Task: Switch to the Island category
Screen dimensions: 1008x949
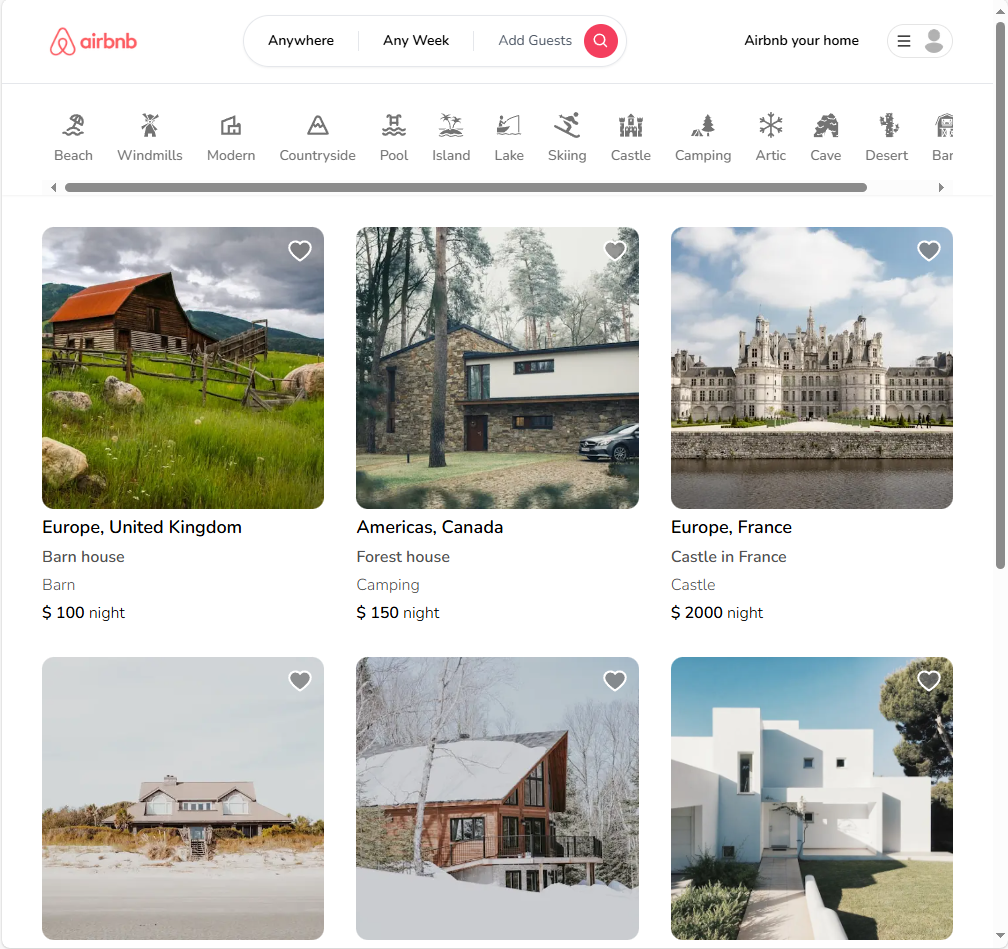Action: point(451,126)
